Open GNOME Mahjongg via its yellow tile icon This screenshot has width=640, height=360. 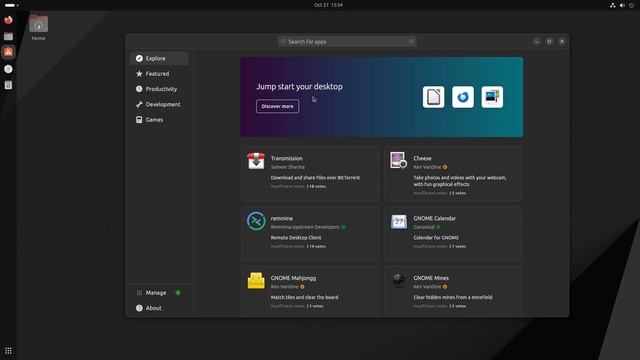pos(256,281)
